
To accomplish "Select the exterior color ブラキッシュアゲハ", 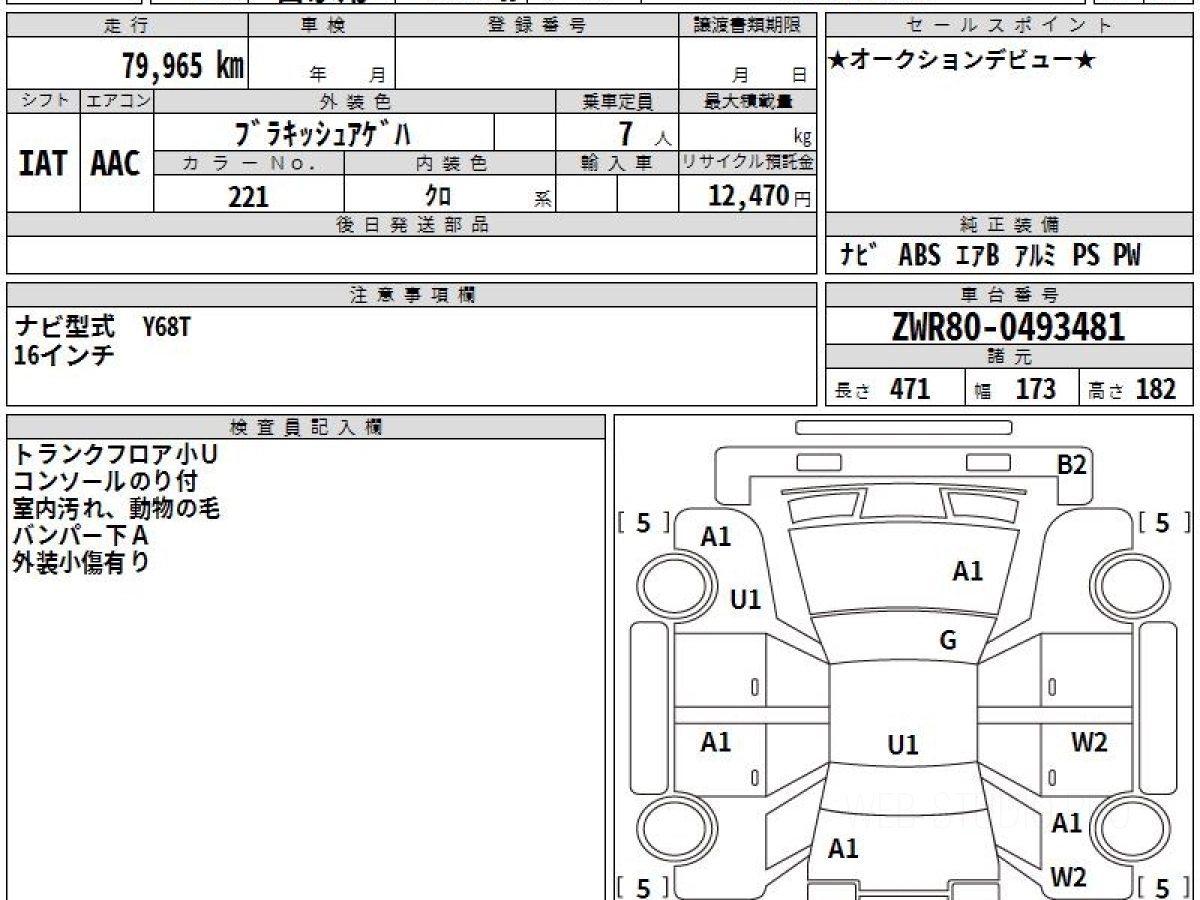I will 322,133.
